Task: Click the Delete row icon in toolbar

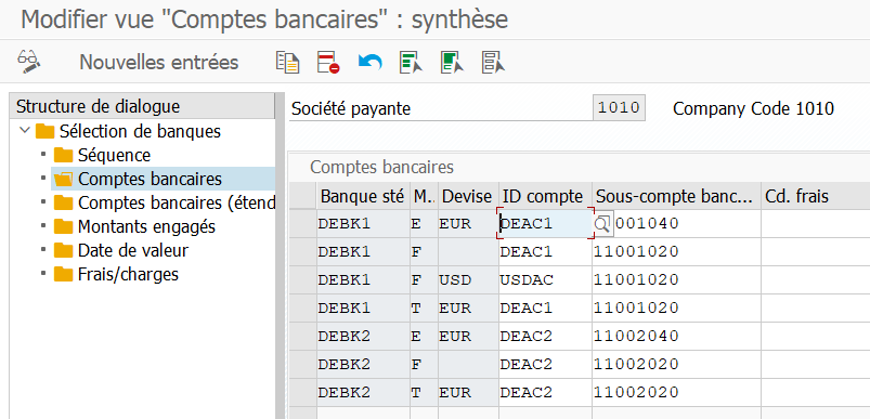Action: pos(329,62)
